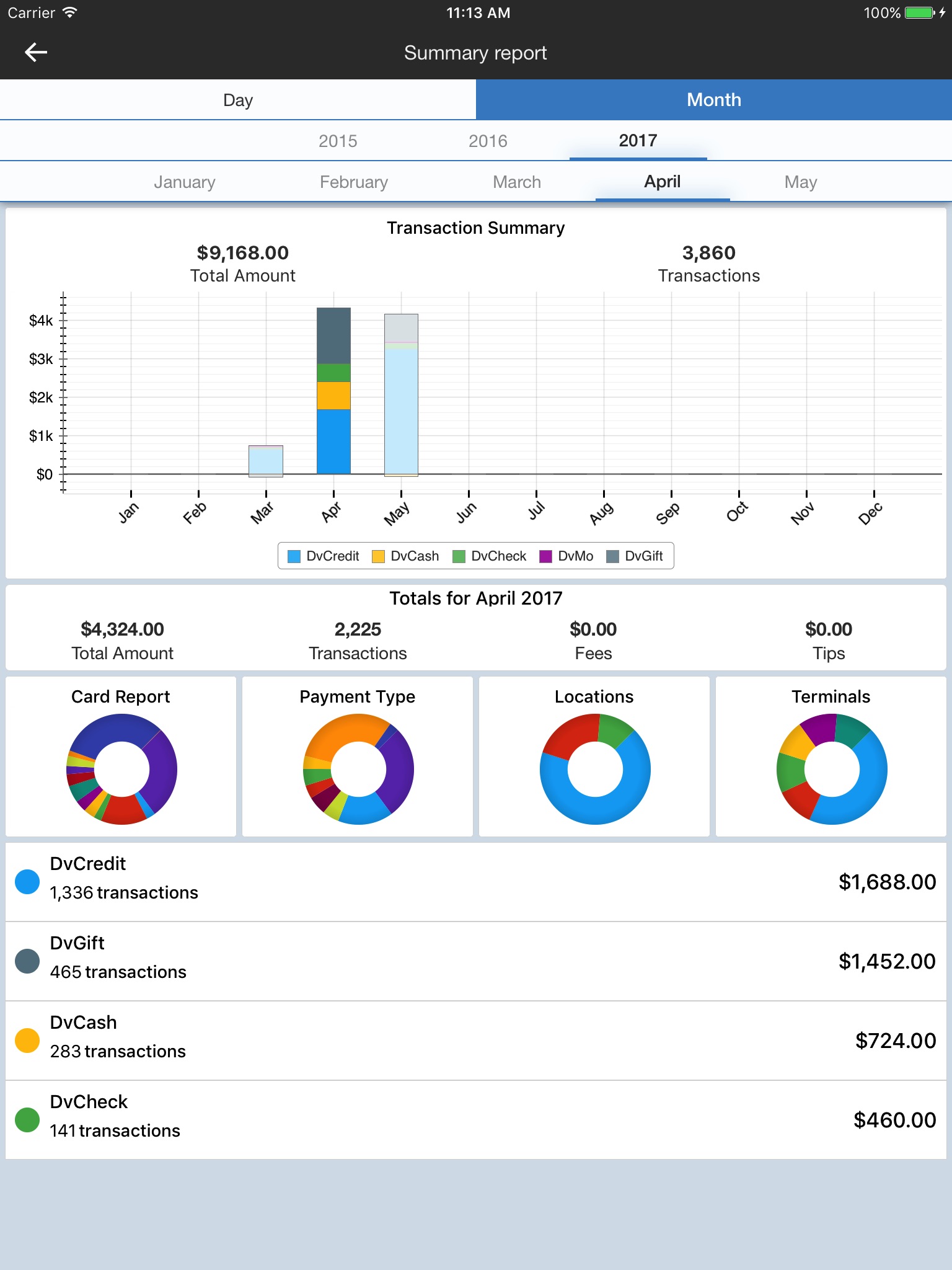This screenshot has height=1270, width=952.
Task: Tap the Transaction Summary heading
Action: (x=476, y=228)
